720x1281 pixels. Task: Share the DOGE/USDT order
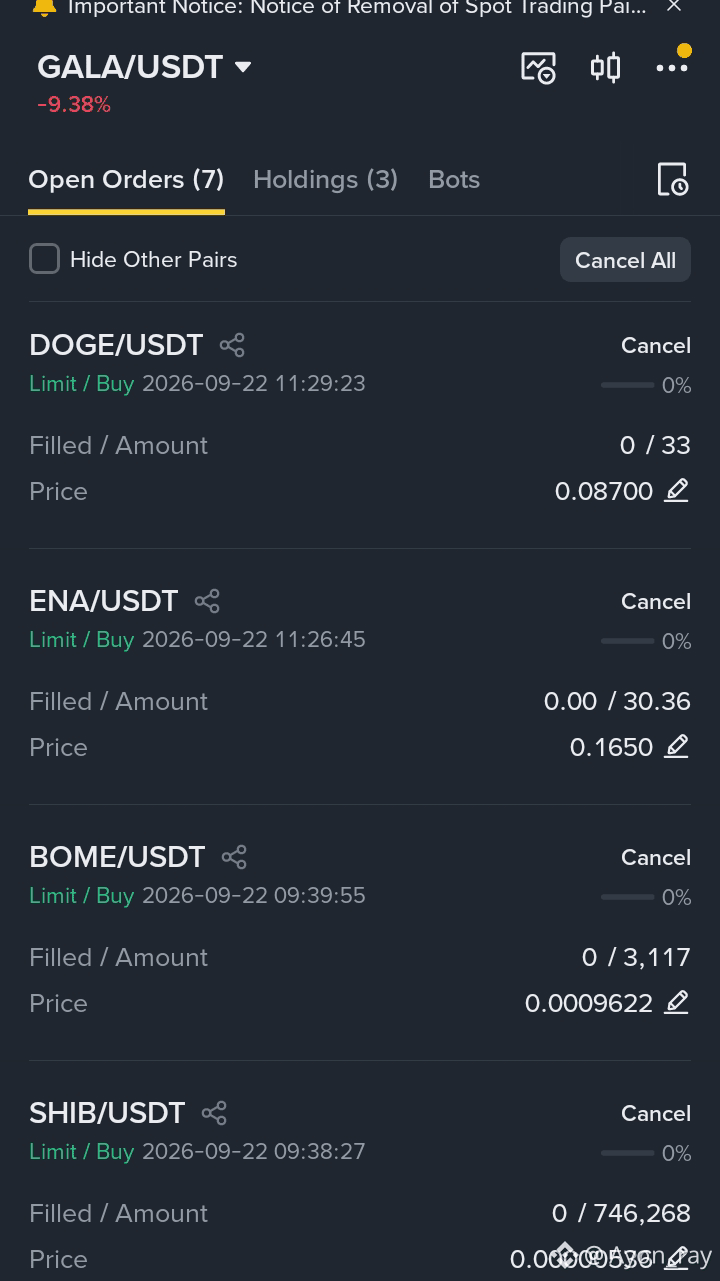tap(232, 345)
